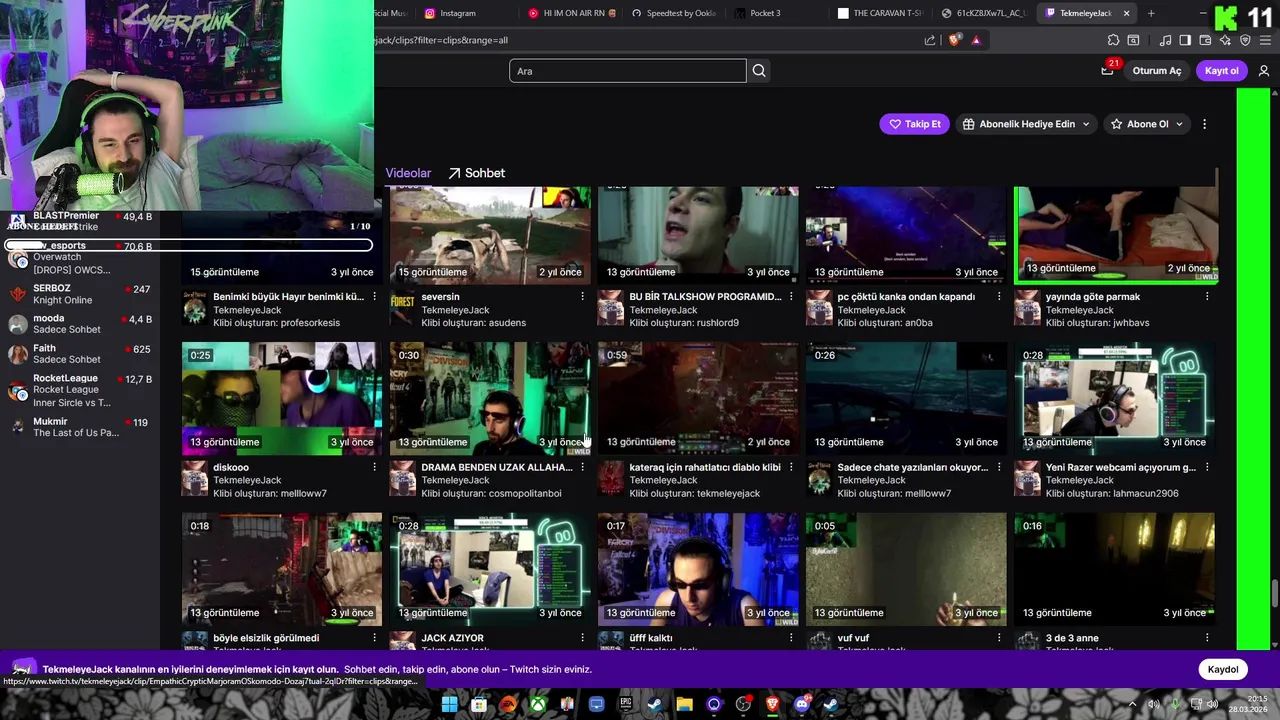Open the Leo AI sparkle icon
The width and height of the screenshot is (1280, 720).
point(1225,40)
